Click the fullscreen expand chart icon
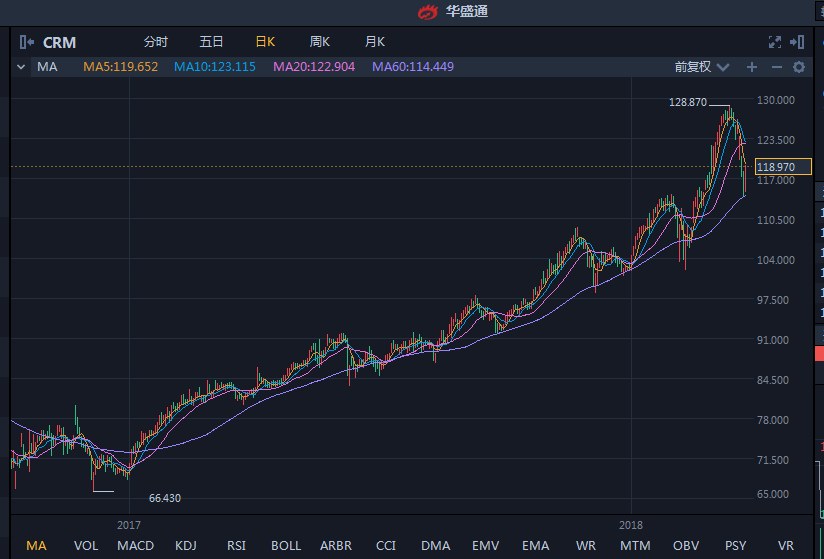 click(774, 42)
